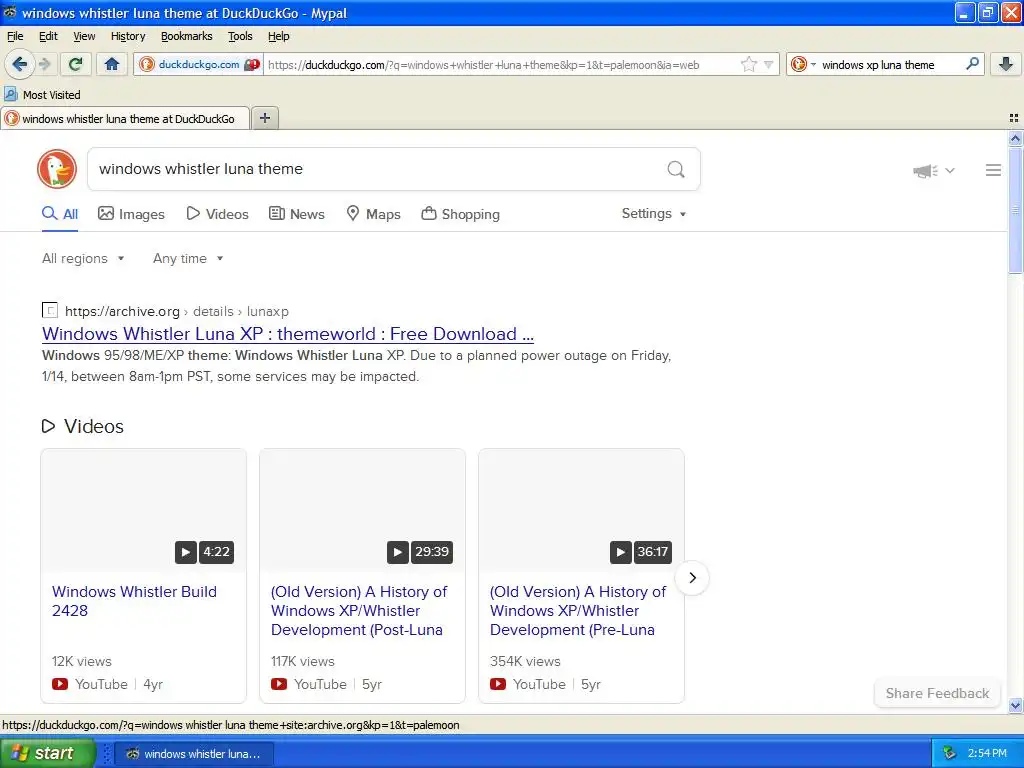Click the Share Feedback button

point(937,694)
